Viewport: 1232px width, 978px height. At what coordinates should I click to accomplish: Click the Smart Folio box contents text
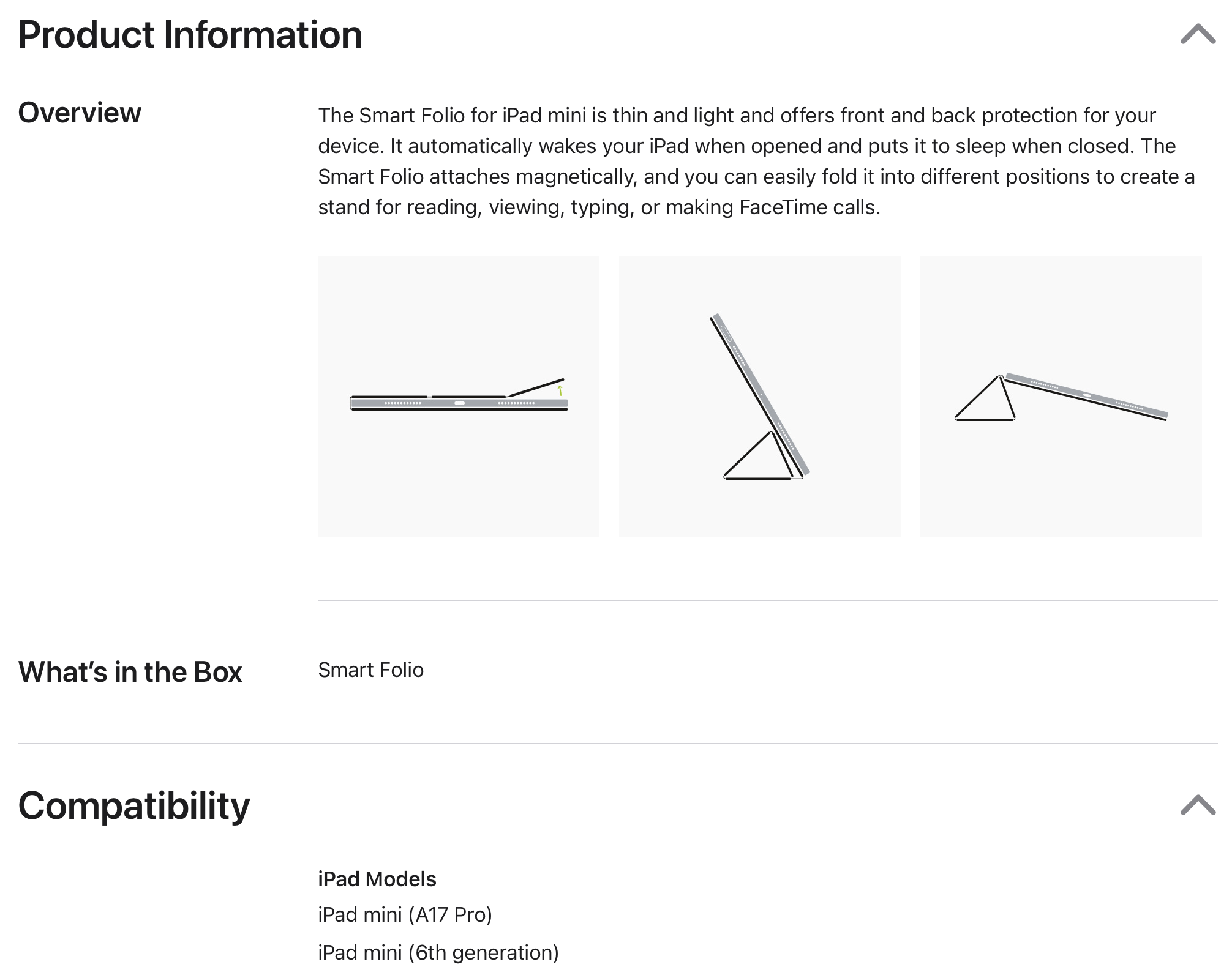tap(370, 670)
